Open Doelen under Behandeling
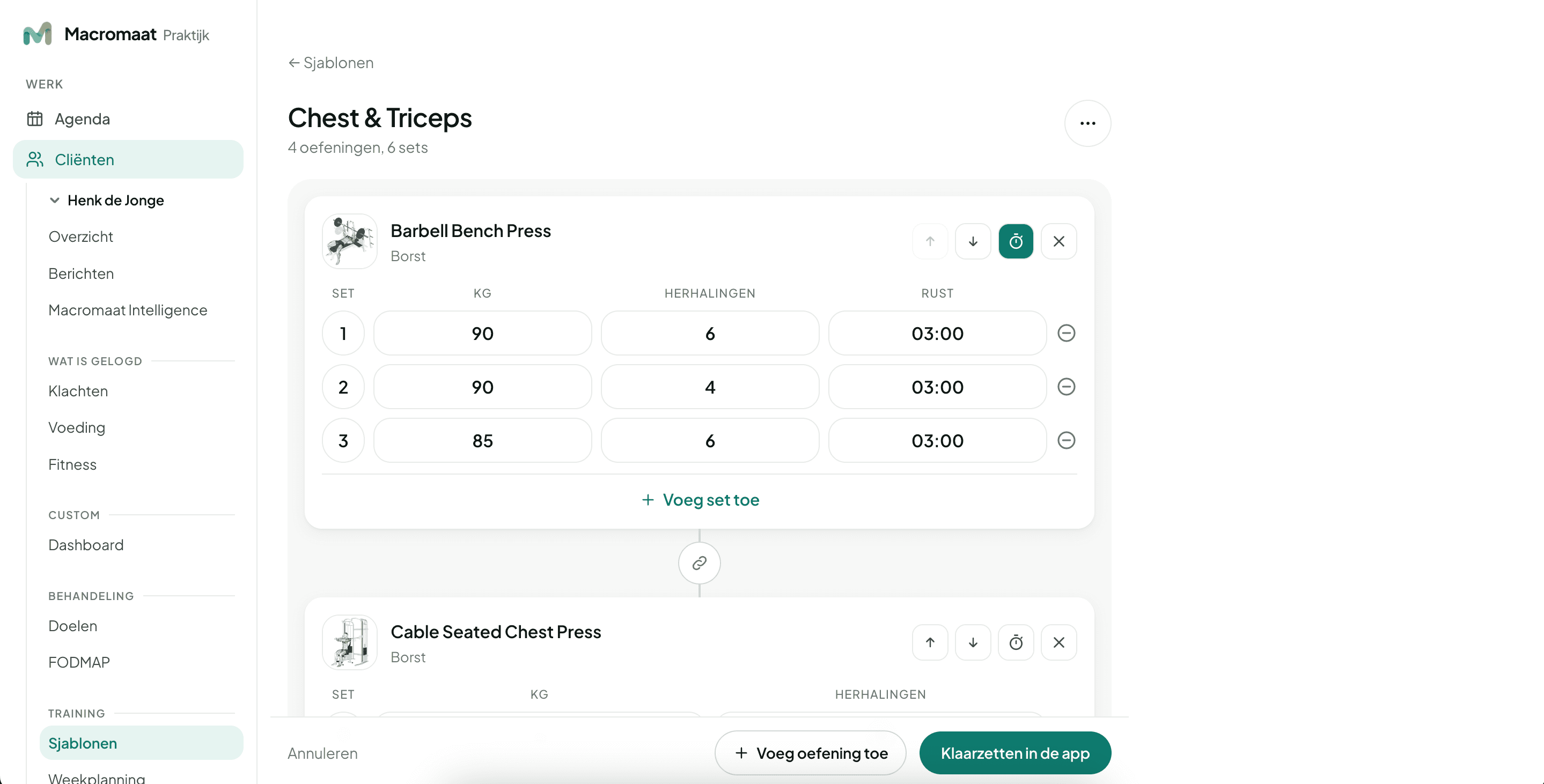Viewport: 1544px width, 784px height. (x=72, y=626)
